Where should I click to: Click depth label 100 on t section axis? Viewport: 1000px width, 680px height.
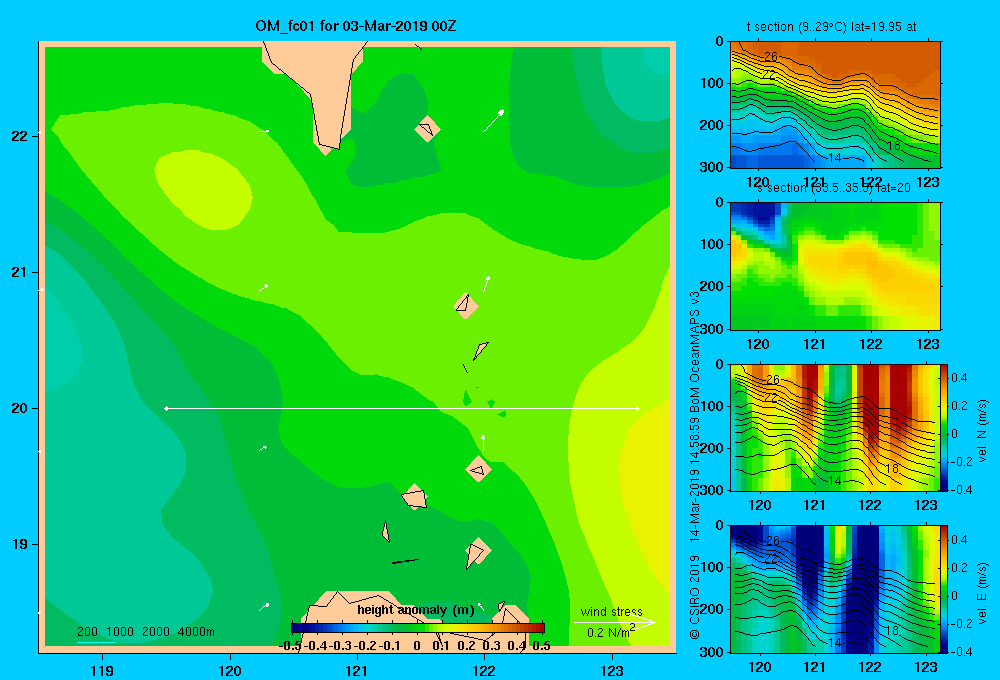coord(712,83)
